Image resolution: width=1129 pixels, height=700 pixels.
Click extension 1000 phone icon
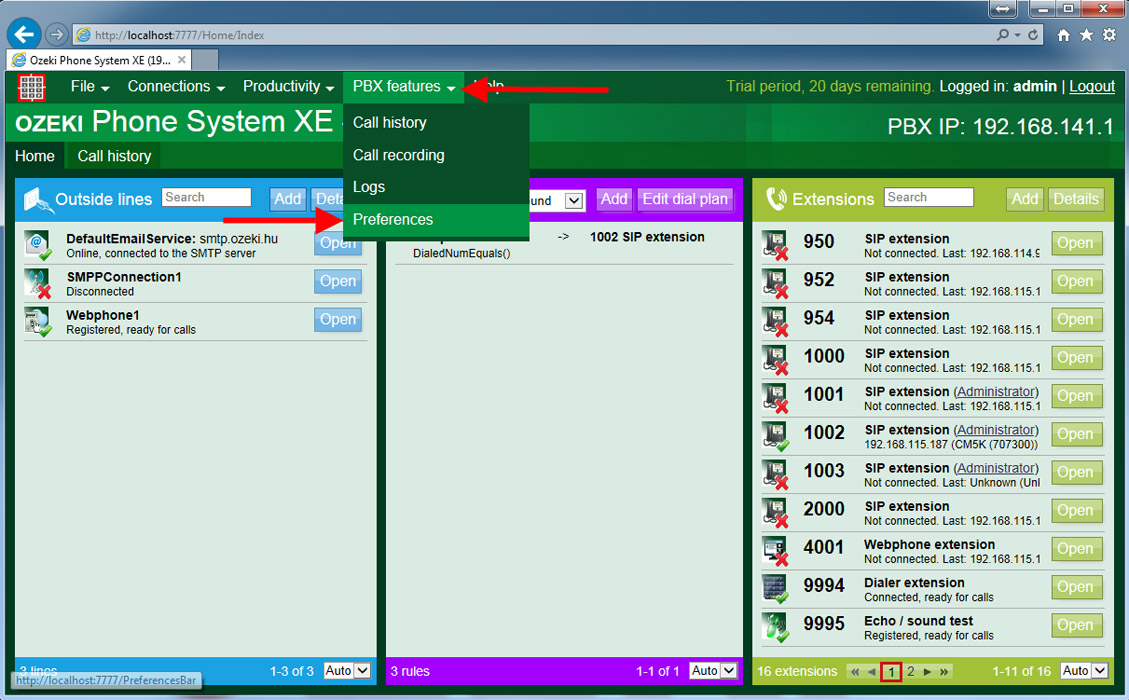(x=775, y=359)
